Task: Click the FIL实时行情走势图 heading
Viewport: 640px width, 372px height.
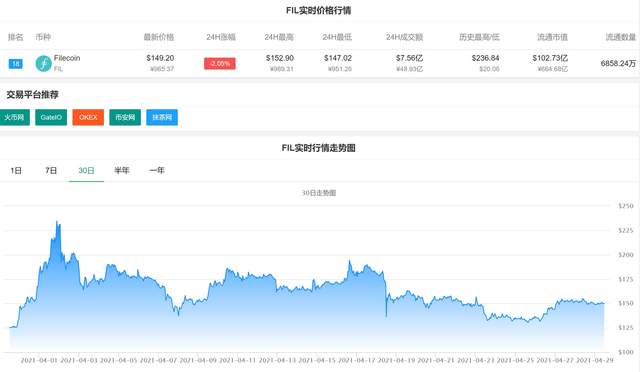Action: pyautogui.click(x=318, y=148)
